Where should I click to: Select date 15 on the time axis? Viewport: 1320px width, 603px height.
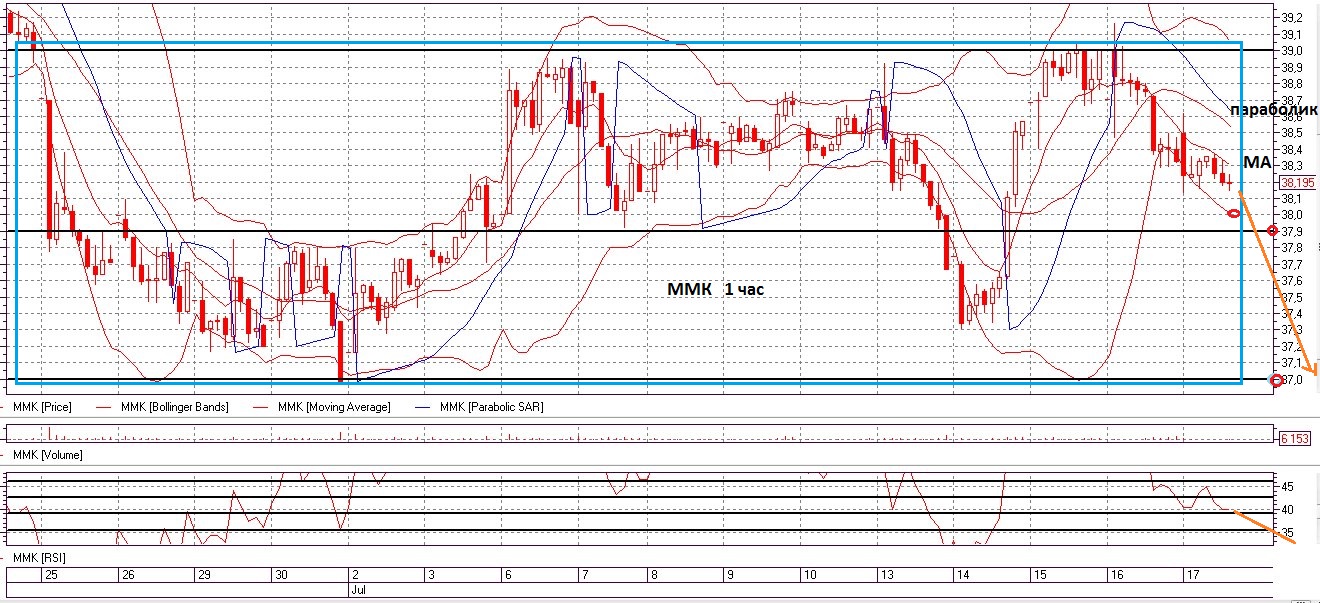pos(1040,575)
